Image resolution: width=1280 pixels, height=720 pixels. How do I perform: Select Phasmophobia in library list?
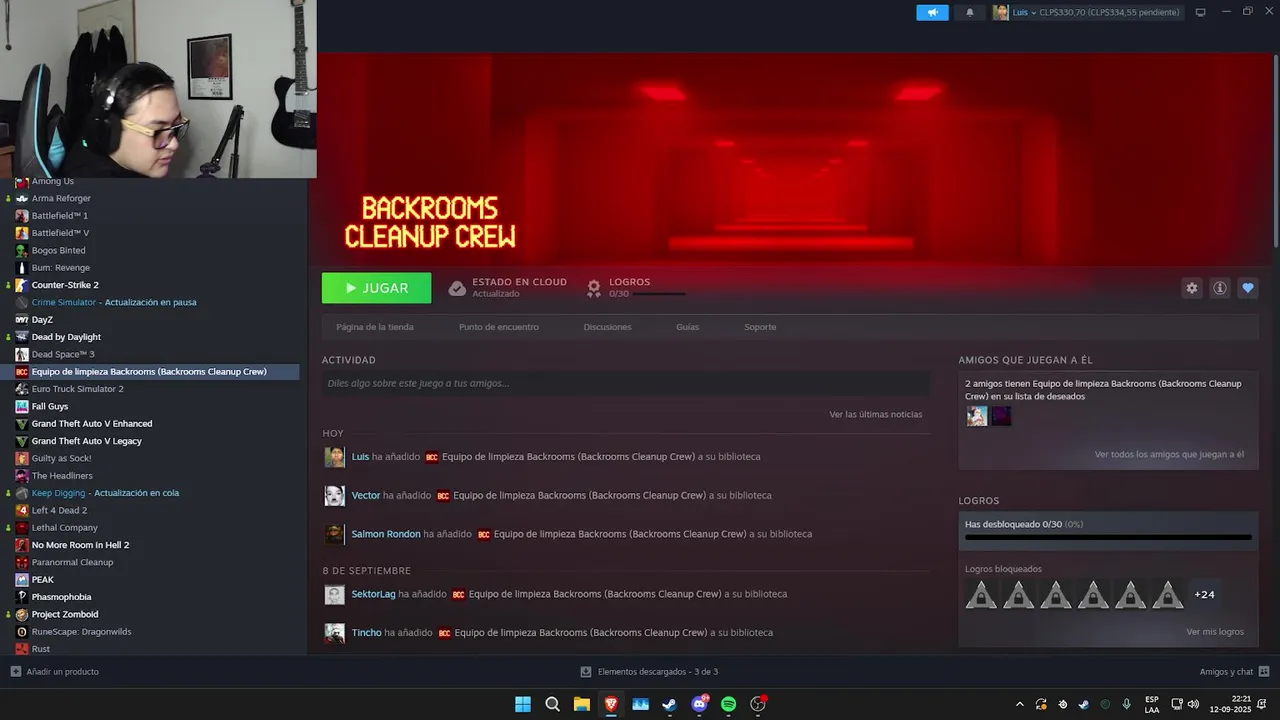click(x=61, y=597)
